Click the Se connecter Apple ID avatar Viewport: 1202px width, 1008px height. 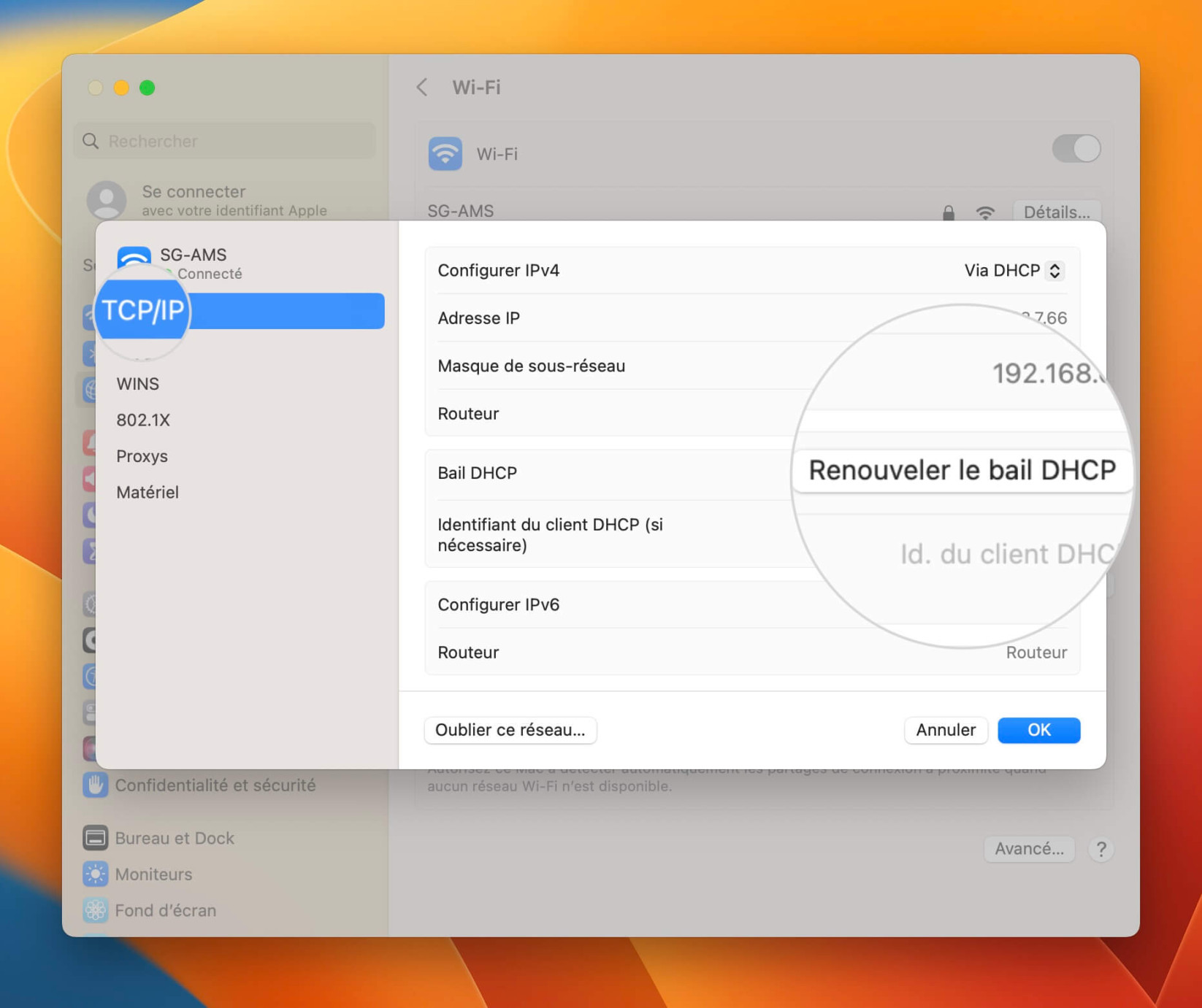(107, 199)
